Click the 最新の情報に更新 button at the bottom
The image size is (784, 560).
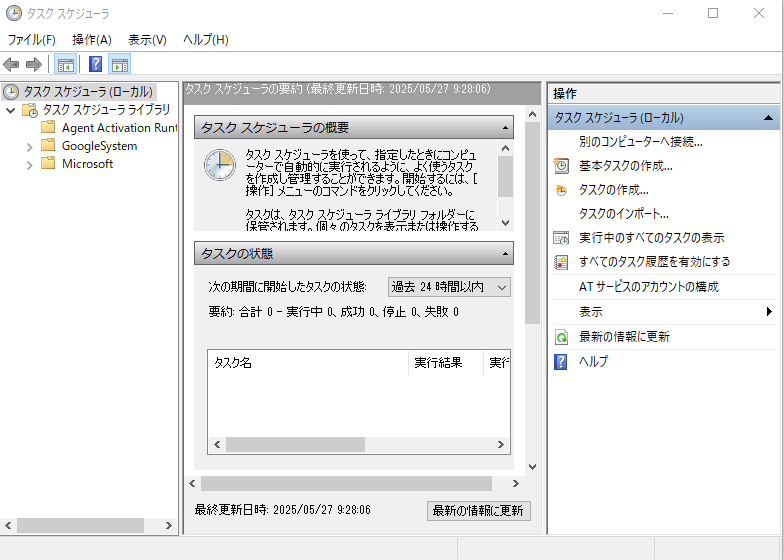pyautogui.click(x=478, y=510)
